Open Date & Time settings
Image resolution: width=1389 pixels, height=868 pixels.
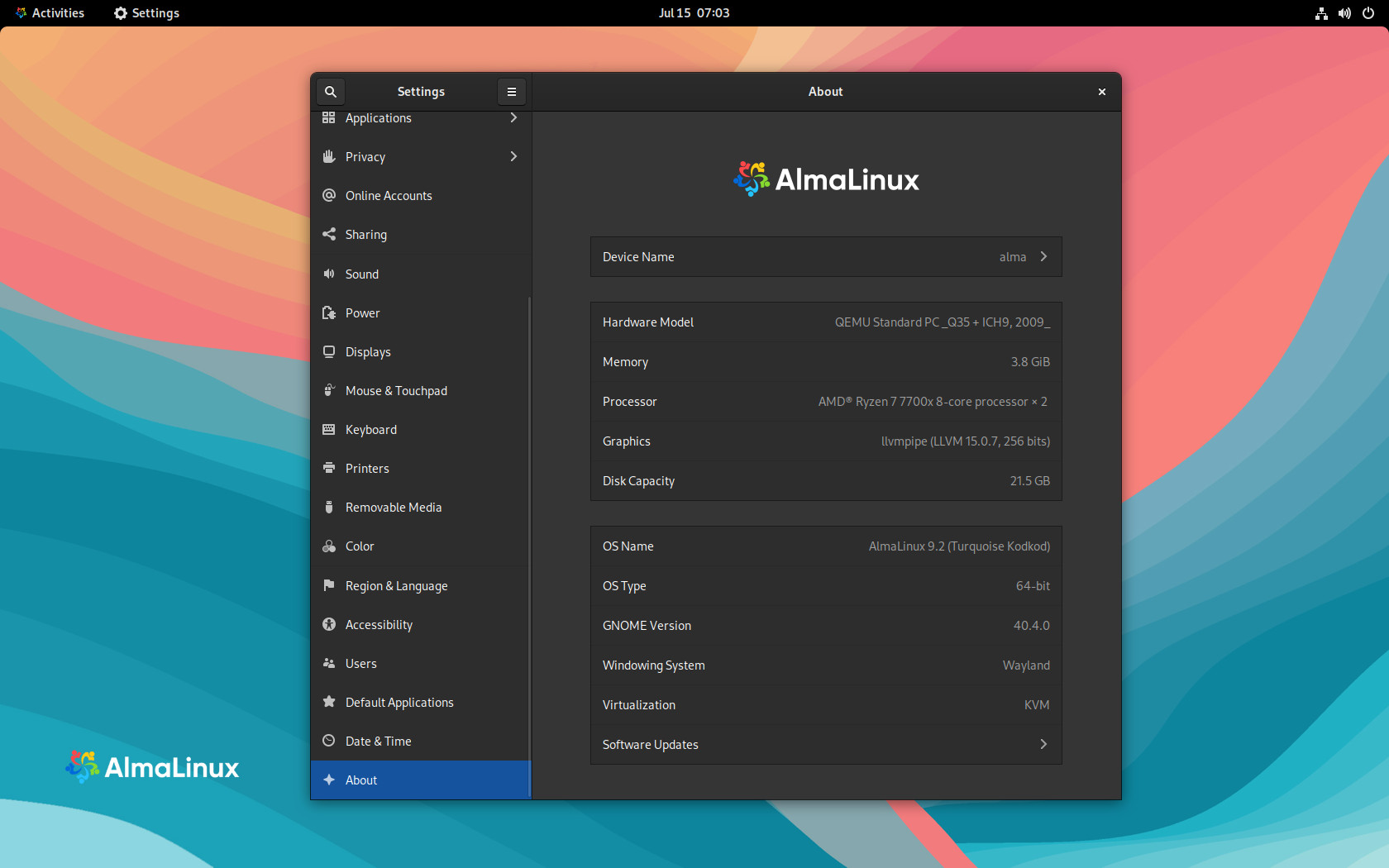point(421,742)
